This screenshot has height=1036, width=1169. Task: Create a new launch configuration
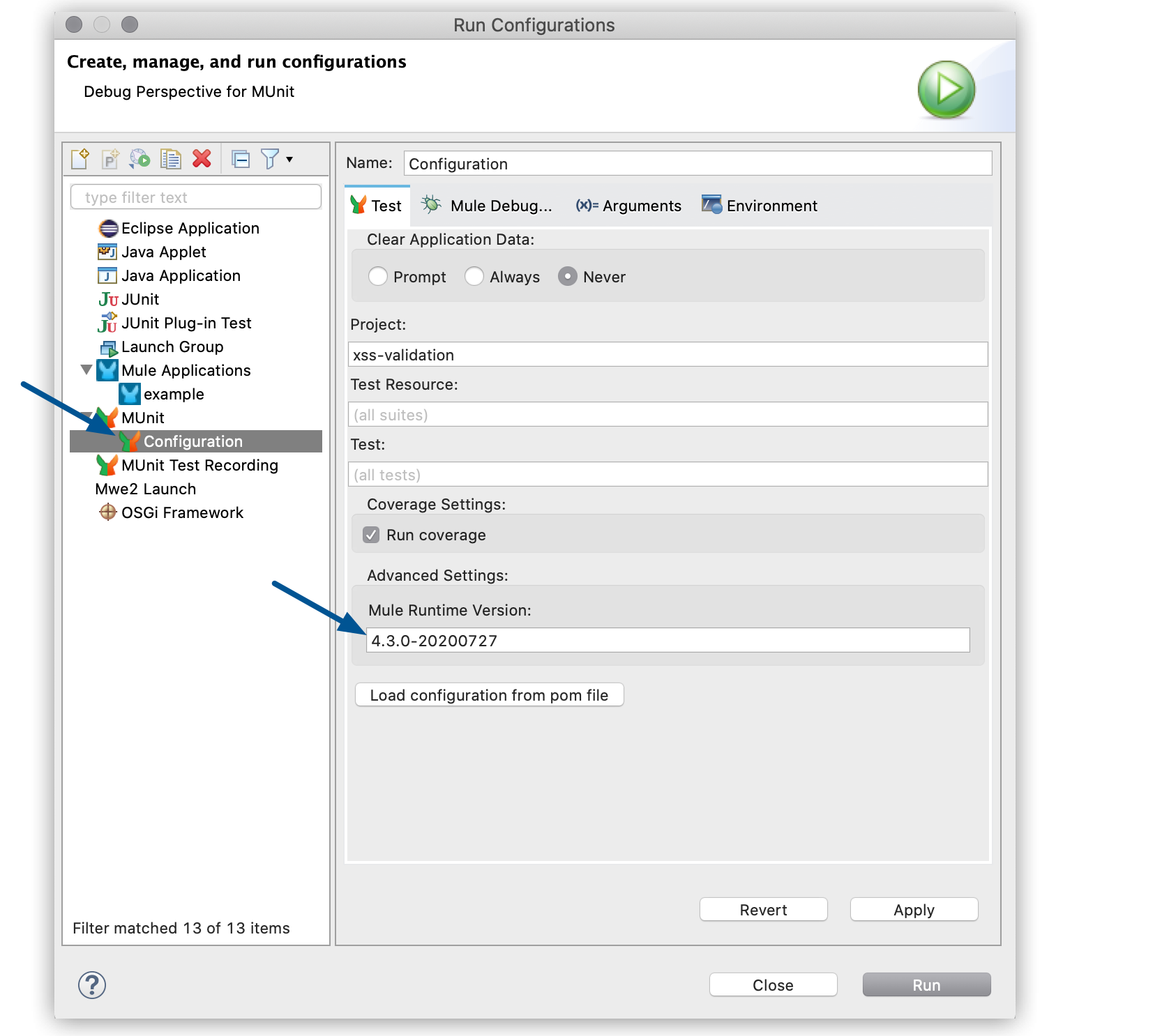click(x=80, y=159)
